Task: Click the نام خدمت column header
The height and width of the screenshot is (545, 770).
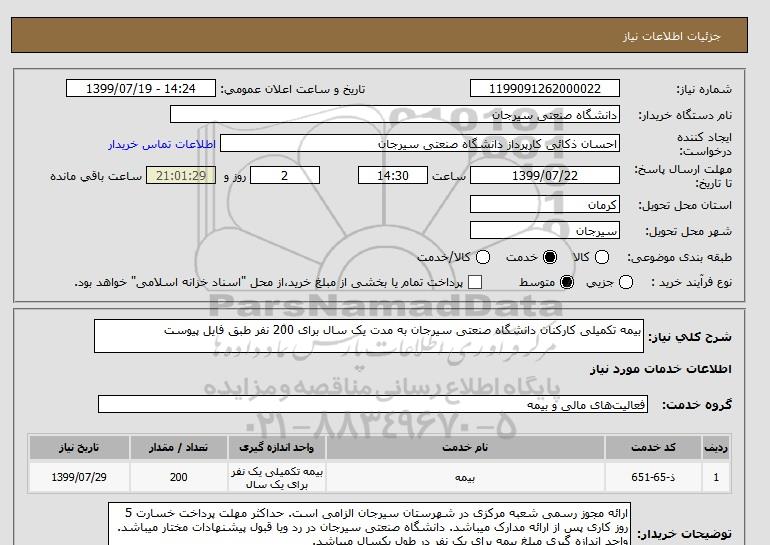Action: coord(465,447)
